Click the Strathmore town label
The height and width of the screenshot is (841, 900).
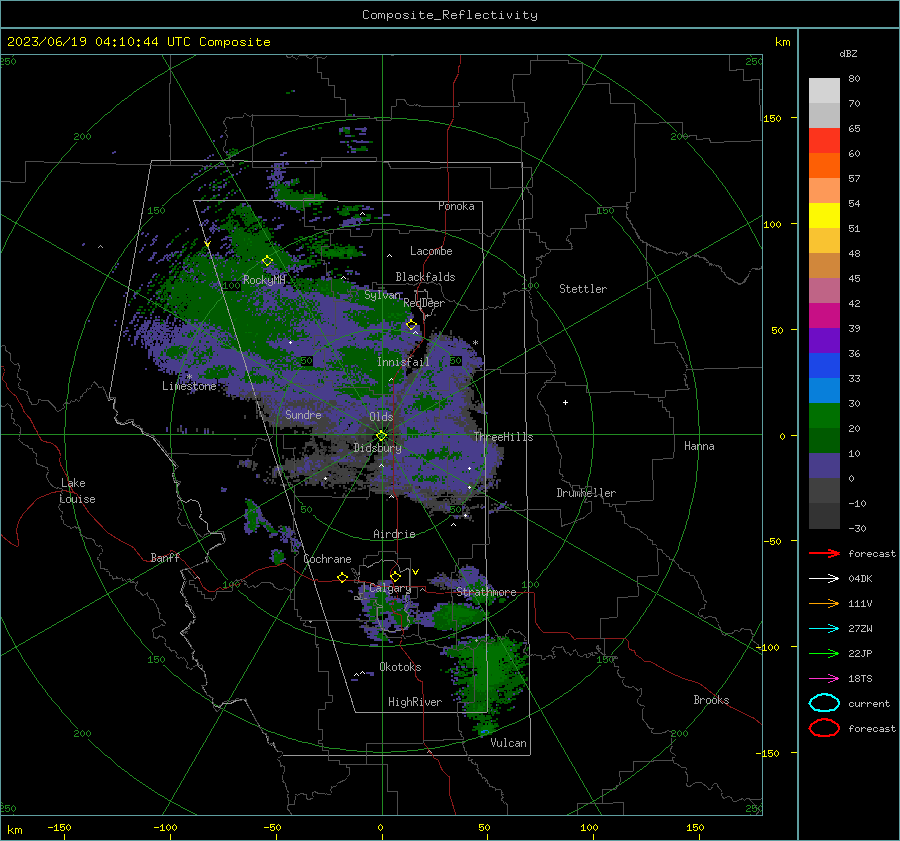pyautogui.click(x=486, y=592)
